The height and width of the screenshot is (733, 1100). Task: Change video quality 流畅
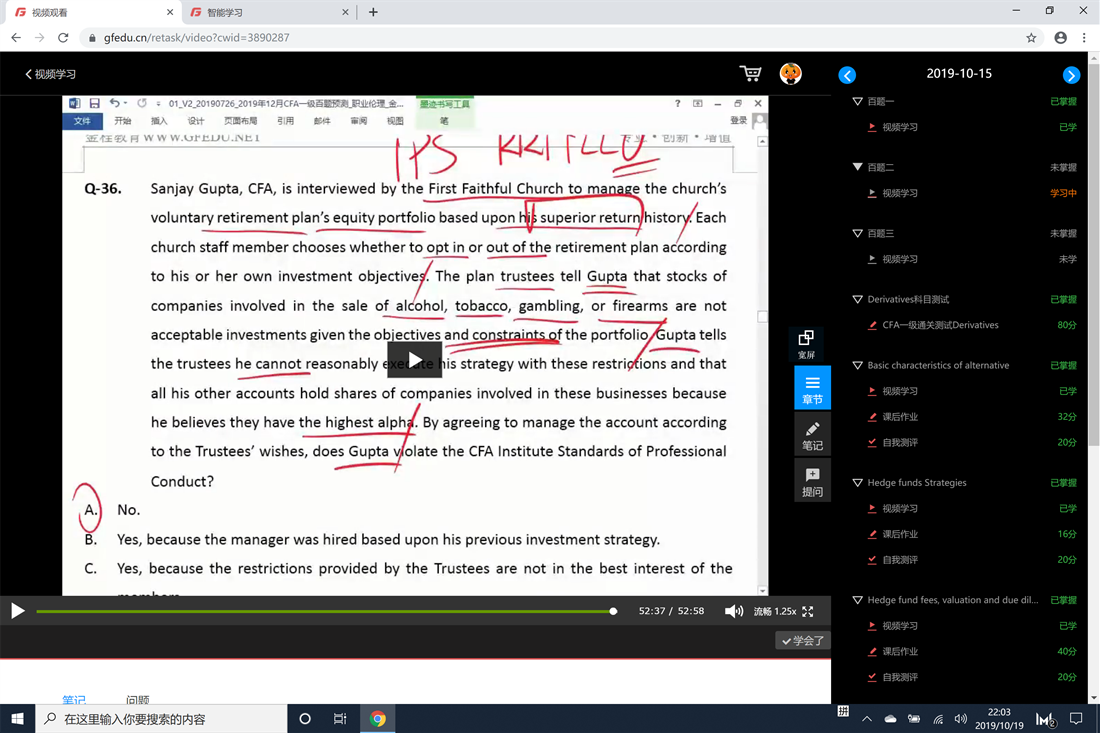tap(763, 611)
